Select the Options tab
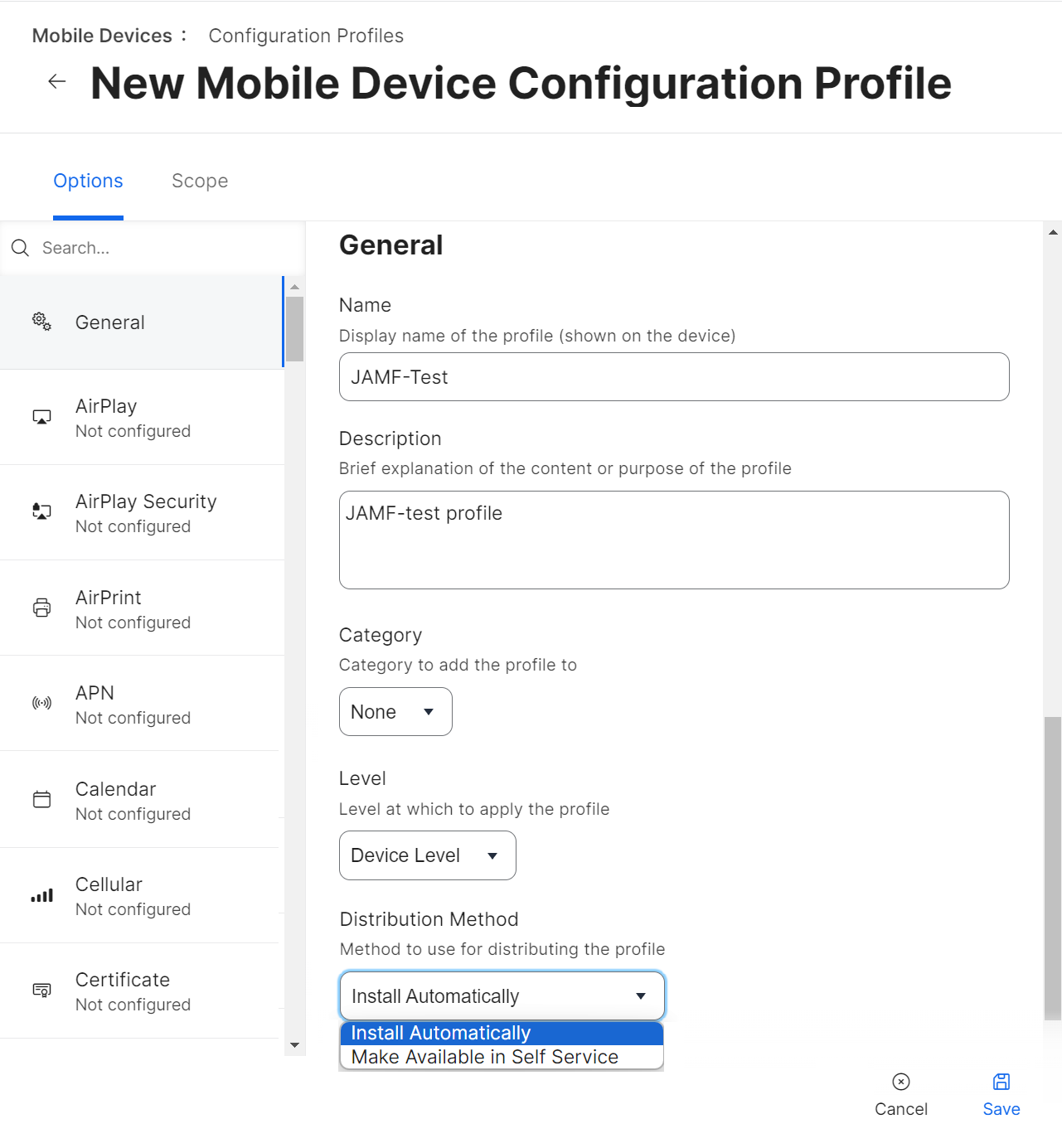Screen dimensions: 1062x1148 click(88, 181)
